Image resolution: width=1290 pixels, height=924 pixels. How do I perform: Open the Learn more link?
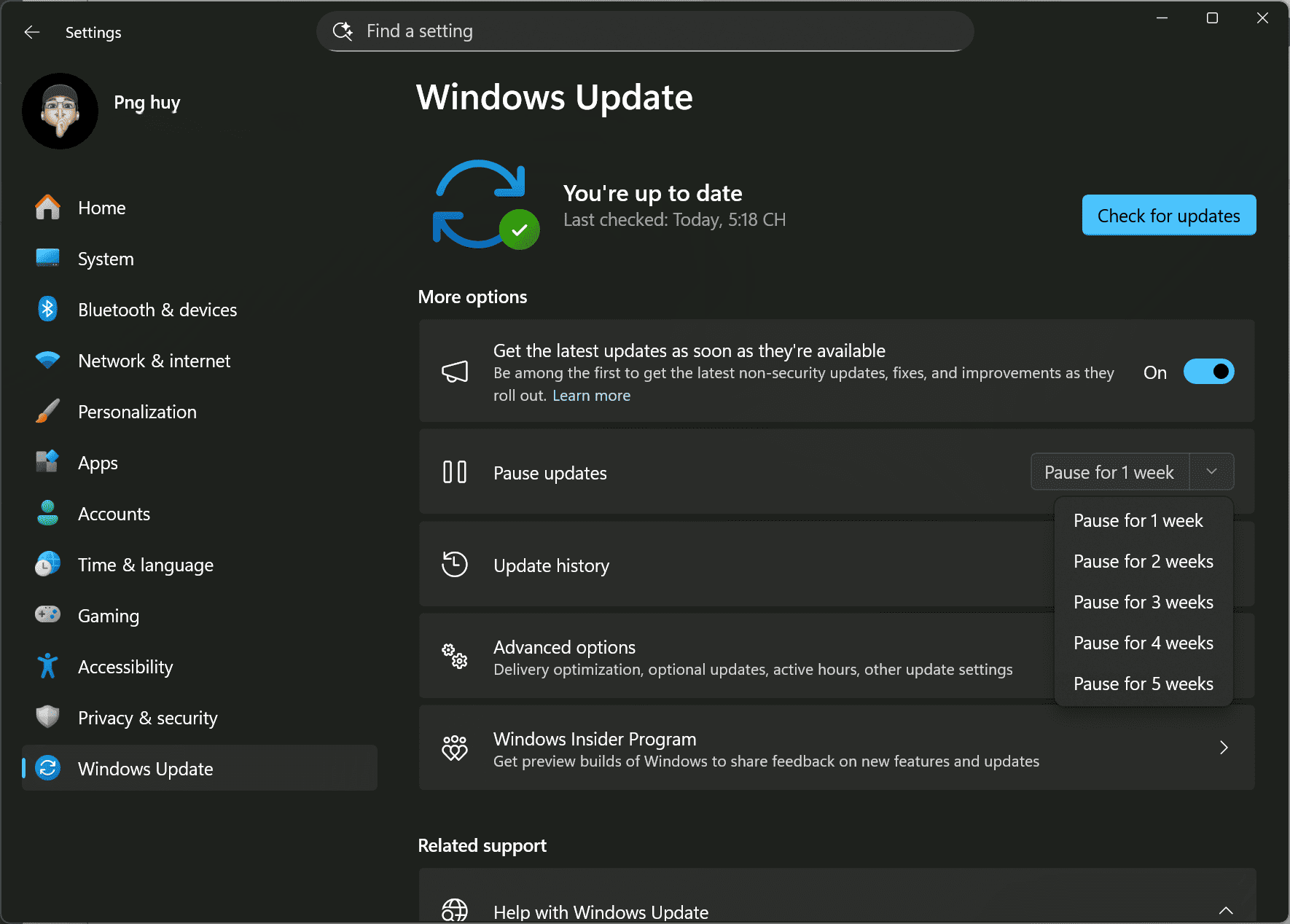click(591, 395)
